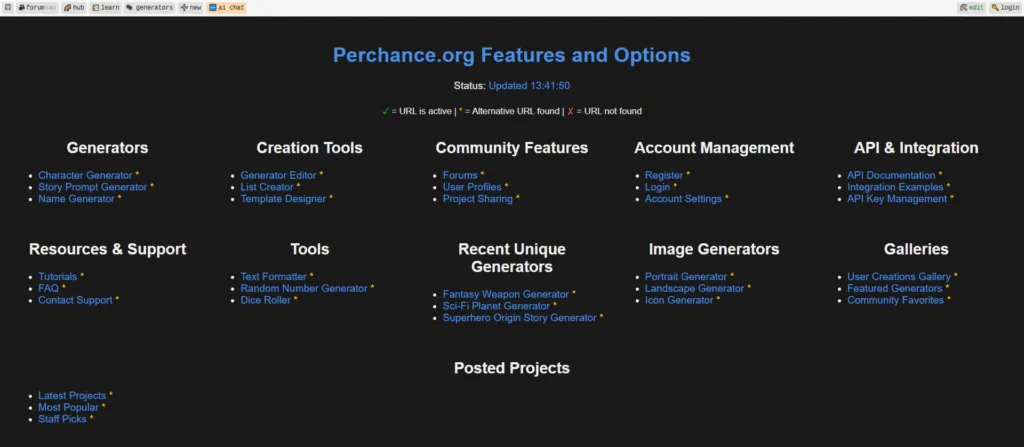Open the generators toolbar button
Image resolution: width=1024 pixels, height=447 pixels.
point(150,8)
